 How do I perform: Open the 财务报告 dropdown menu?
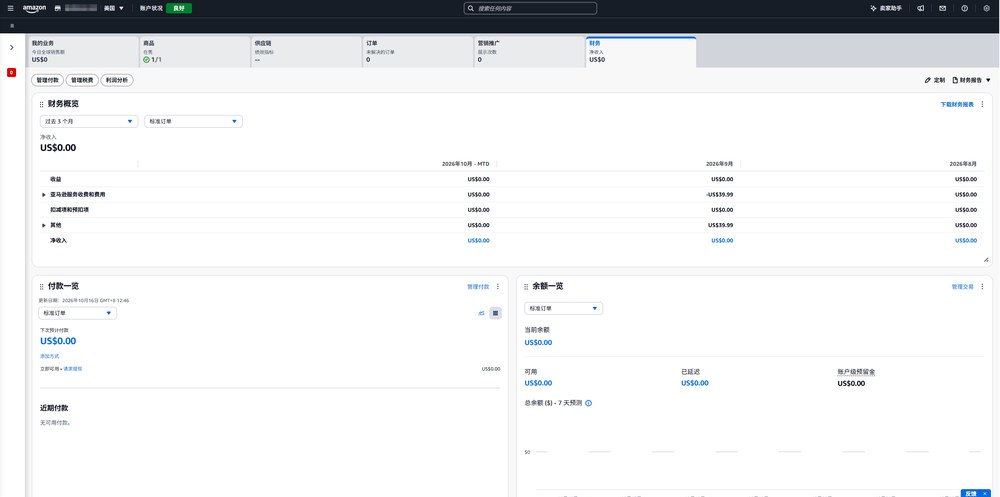(971, 80)
